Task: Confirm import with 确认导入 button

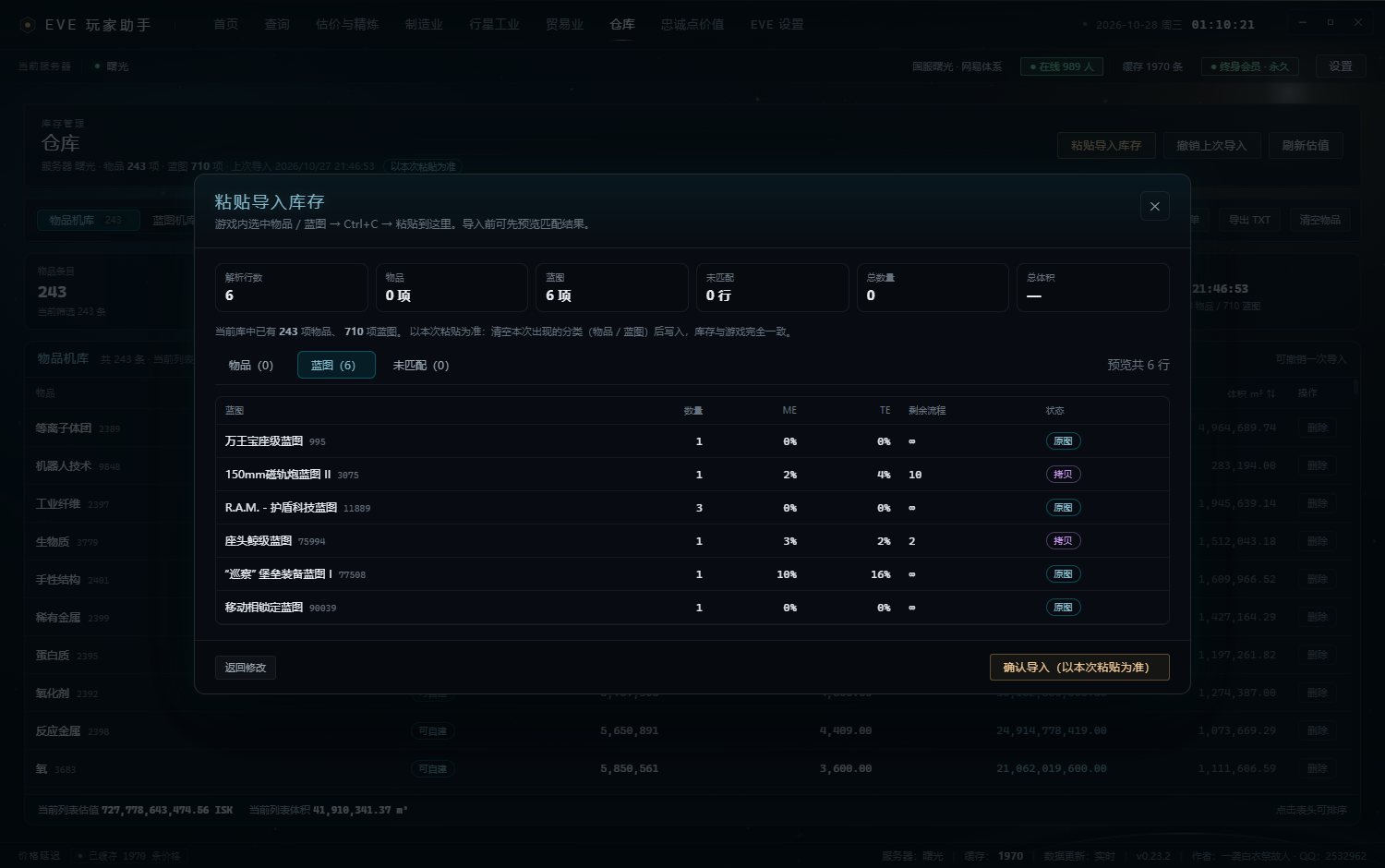Action: tap(1079, 667)
